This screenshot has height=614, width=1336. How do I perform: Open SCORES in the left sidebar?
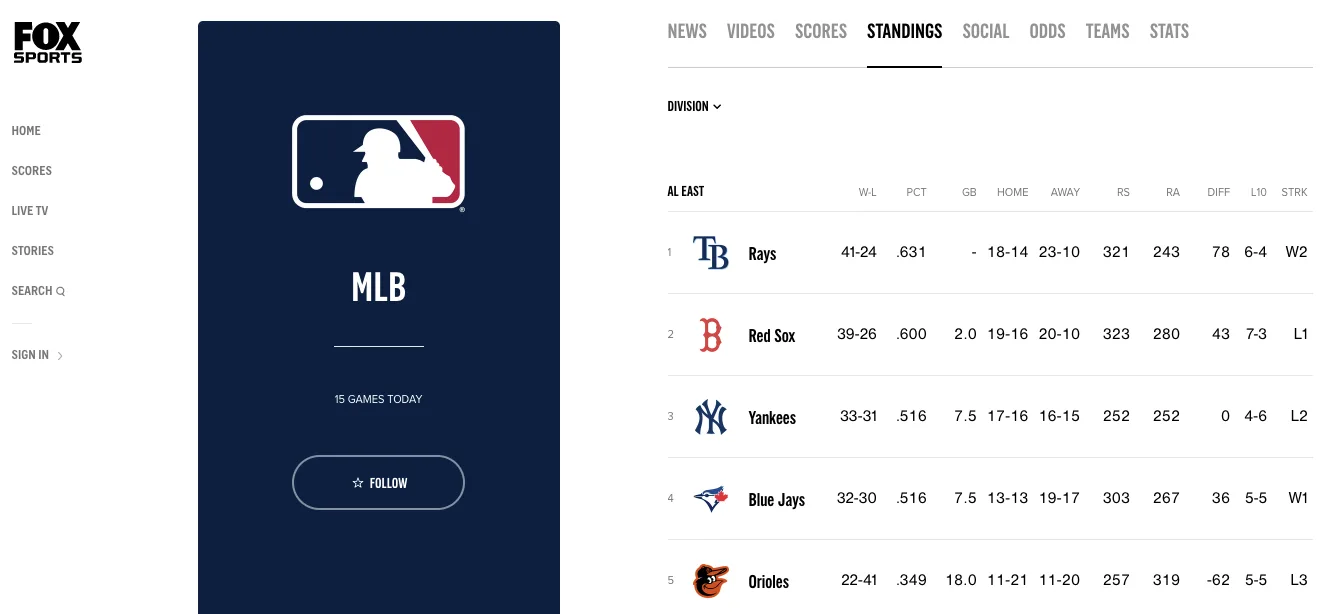32,171
